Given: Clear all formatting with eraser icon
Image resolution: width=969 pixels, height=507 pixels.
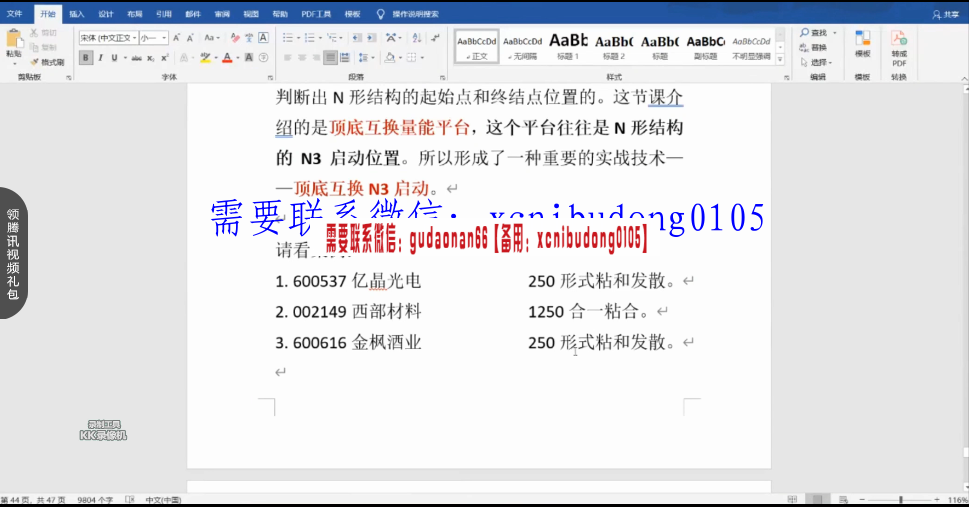Looking at the screenshot, I should click(x=235, y=38).
